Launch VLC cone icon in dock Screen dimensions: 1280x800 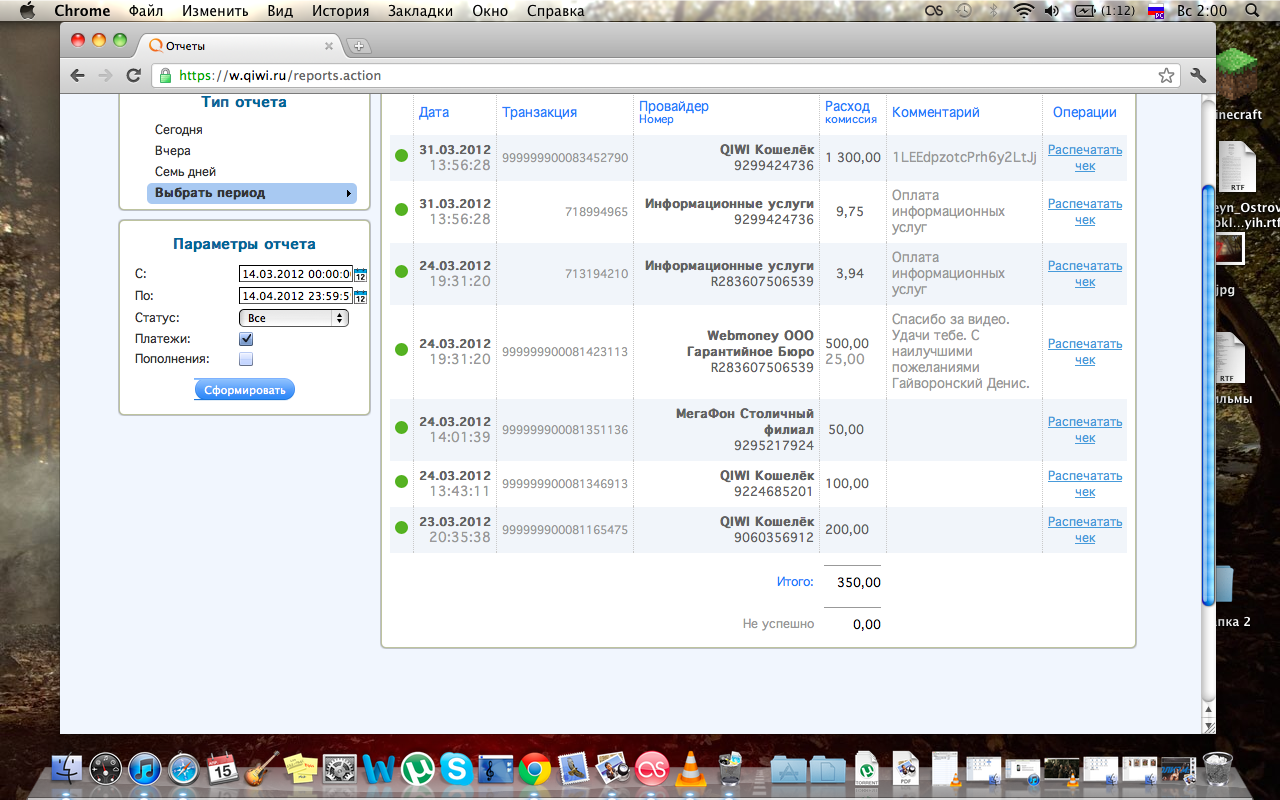[x=690, y=768]
